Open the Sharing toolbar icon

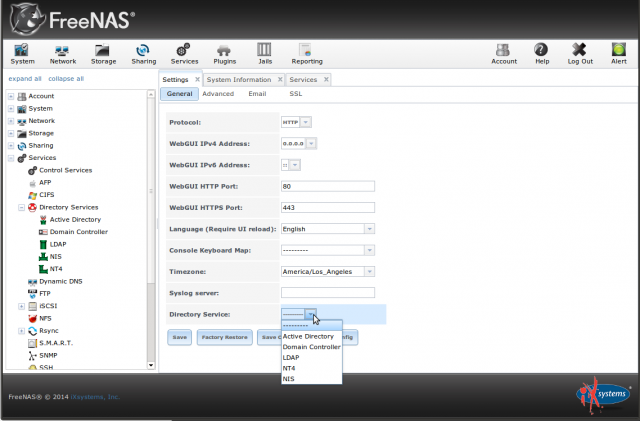click(143, 54)
